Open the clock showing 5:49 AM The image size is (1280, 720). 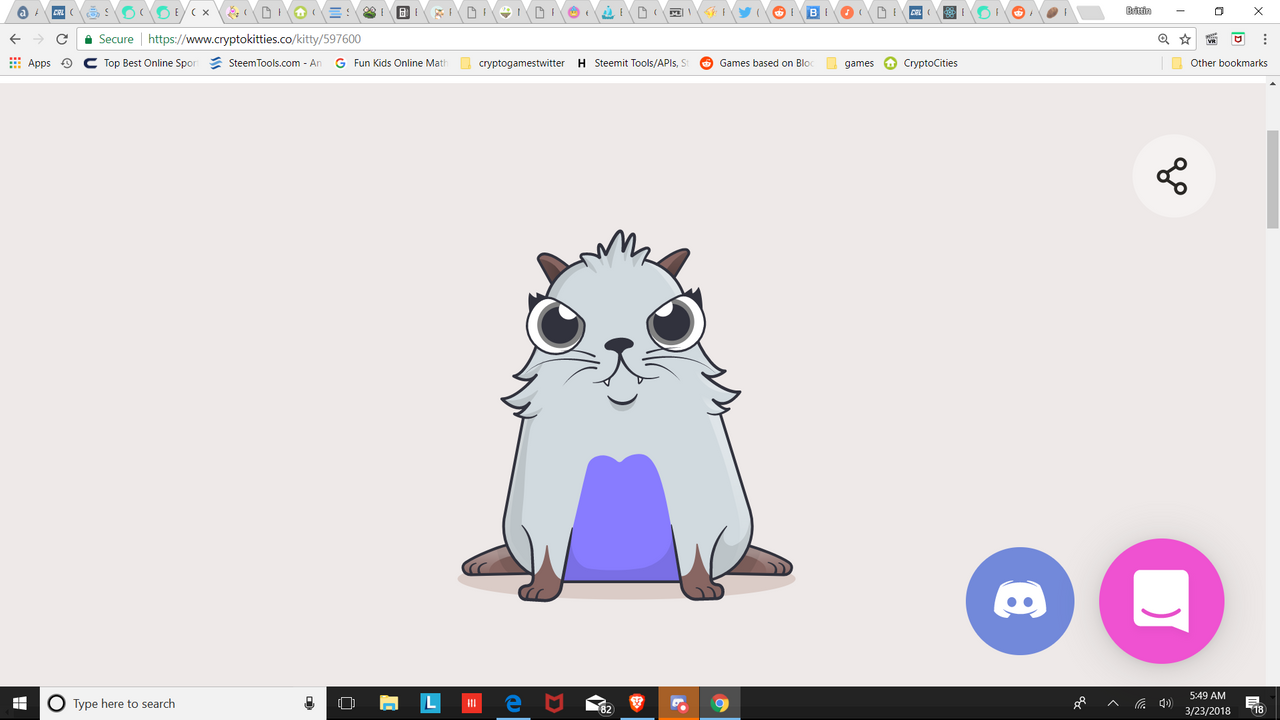pos(1208,703)
